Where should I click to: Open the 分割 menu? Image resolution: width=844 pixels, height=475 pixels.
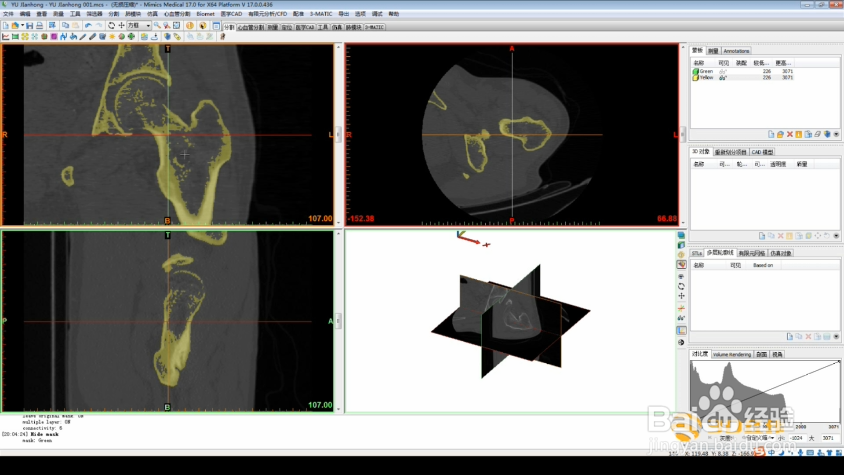114,14
